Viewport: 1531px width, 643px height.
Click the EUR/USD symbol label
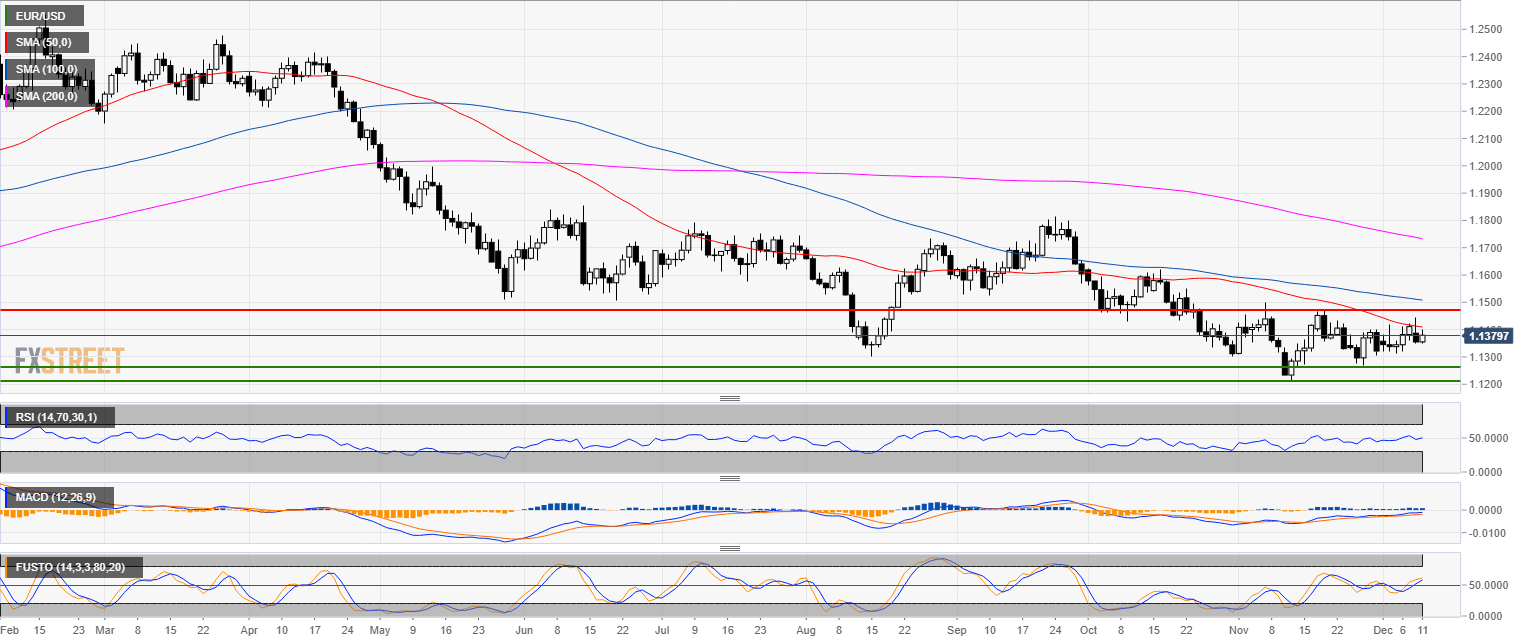point(43,16)
